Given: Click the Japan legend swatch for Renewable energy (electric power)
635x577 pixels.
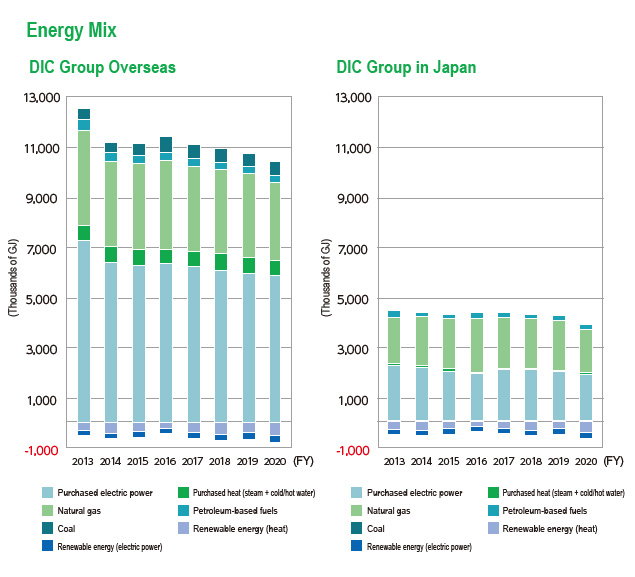Looking at the screenshot, I should [x=357, y=546].
